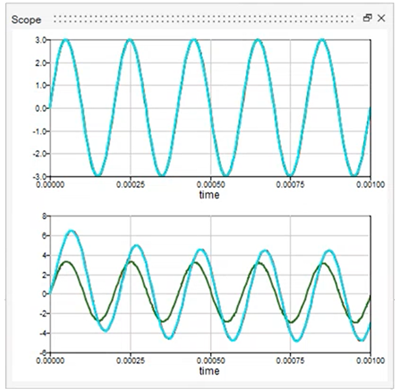This screenshot has width=400, height=392.
Task: Click the bottom plot's time axis label
Action: click(209, 370)
